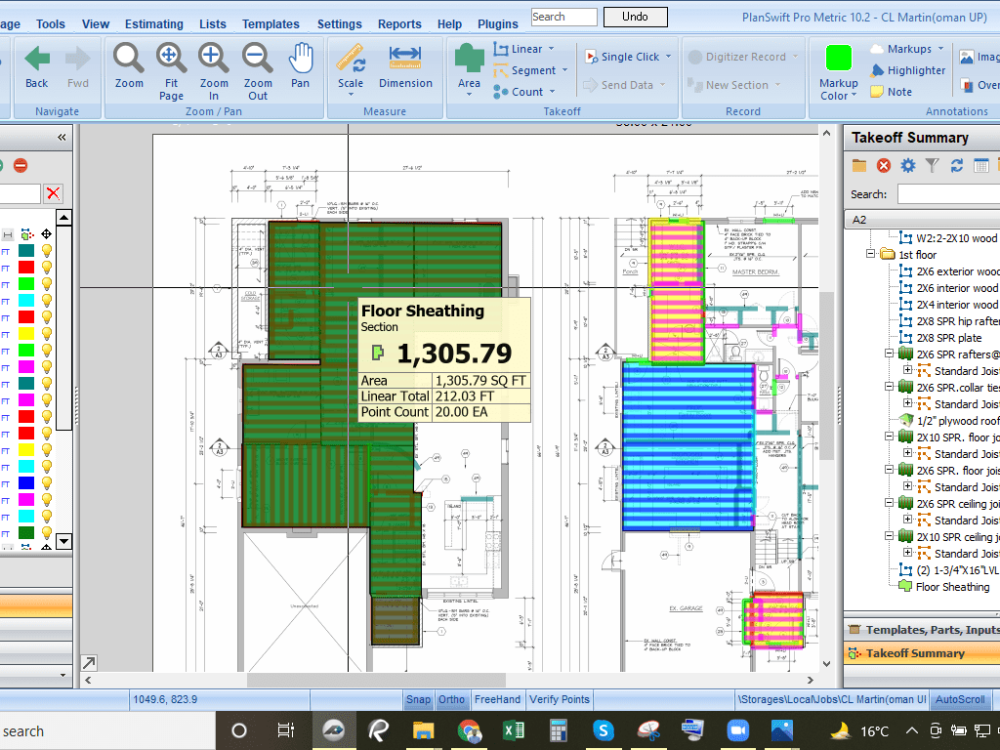Collapse left panel with double chevron
This screenshot has height=750, width=1000.
[62, 137]
